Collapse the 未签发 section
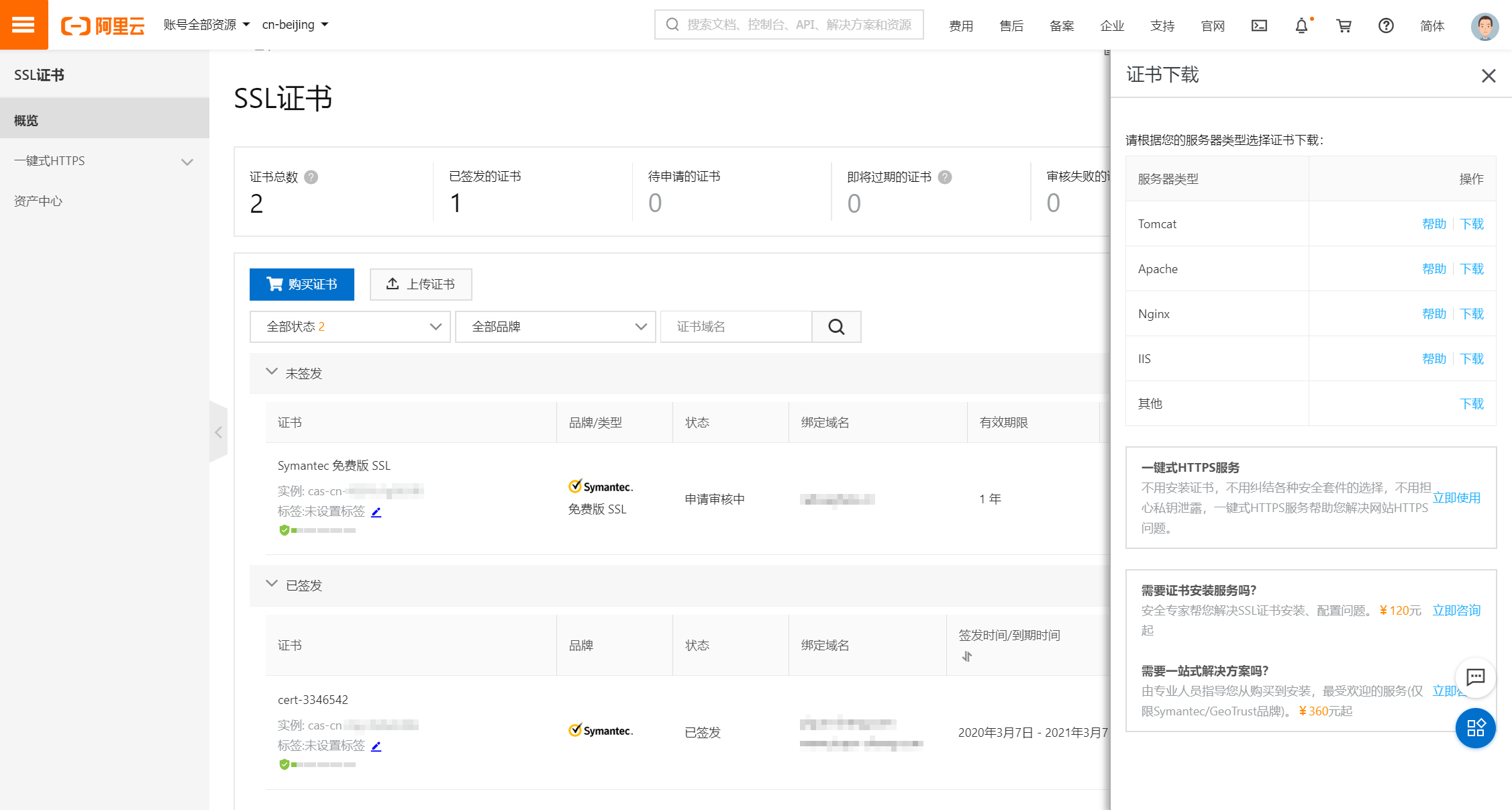Screen dimensions: 1512x810 click(x=272, y=372)
